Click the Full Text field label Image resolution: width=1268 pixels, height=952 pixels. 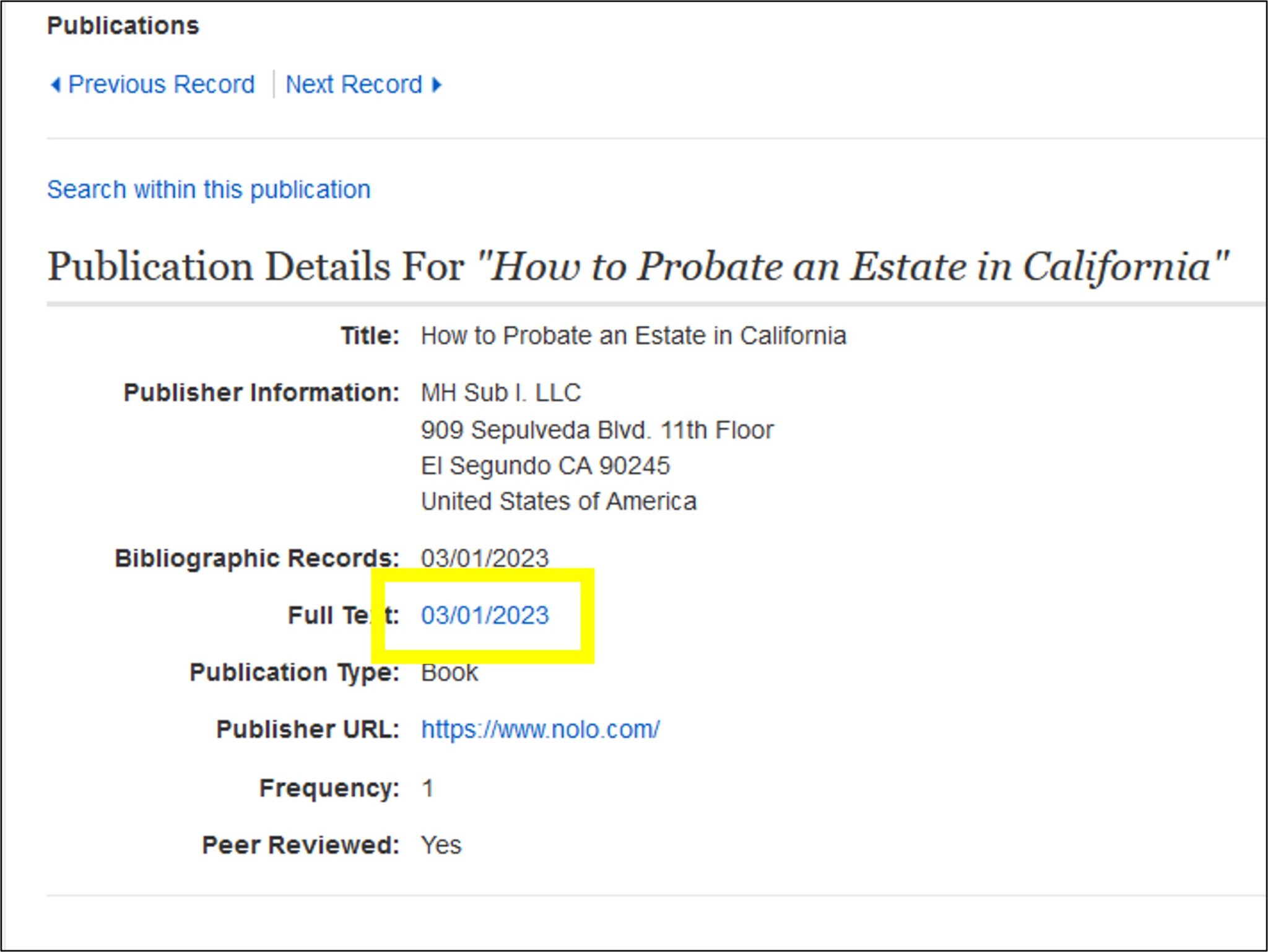coord(341,615)
